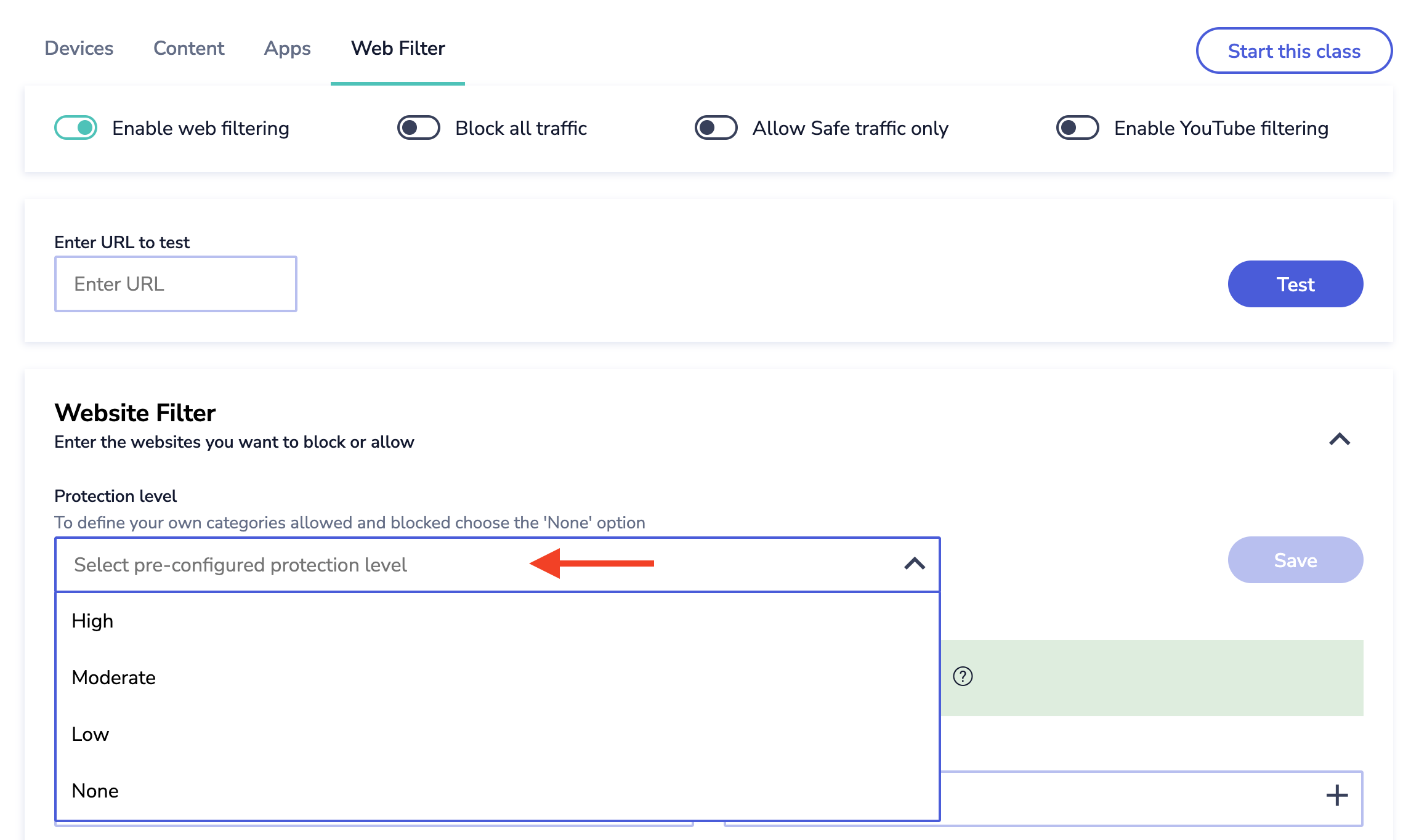The image size is (1419, 840).
Task: Click the Save button
Action: pos(1295,560)
